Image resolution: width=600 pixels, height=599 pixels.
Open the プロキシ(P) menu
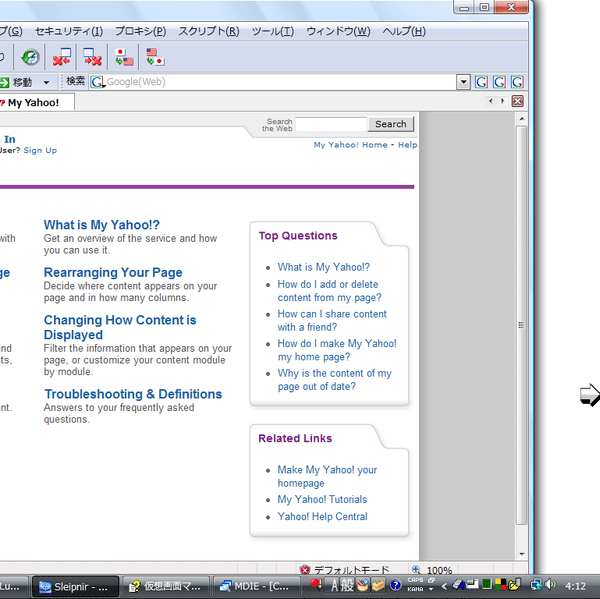[x=141, y=31]
